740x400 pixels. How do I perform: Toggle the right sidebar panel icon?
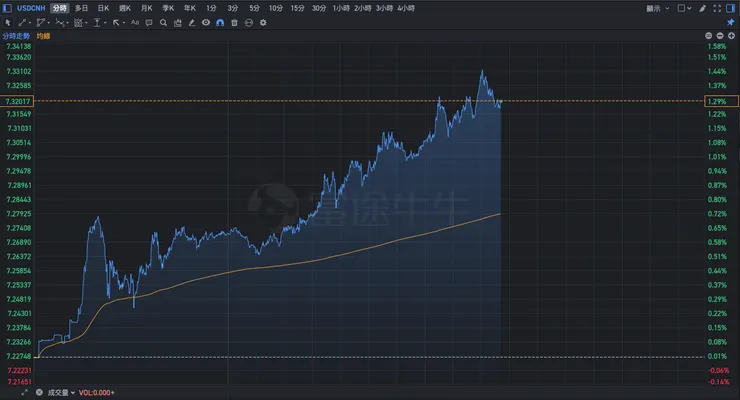tap(731, 8)
